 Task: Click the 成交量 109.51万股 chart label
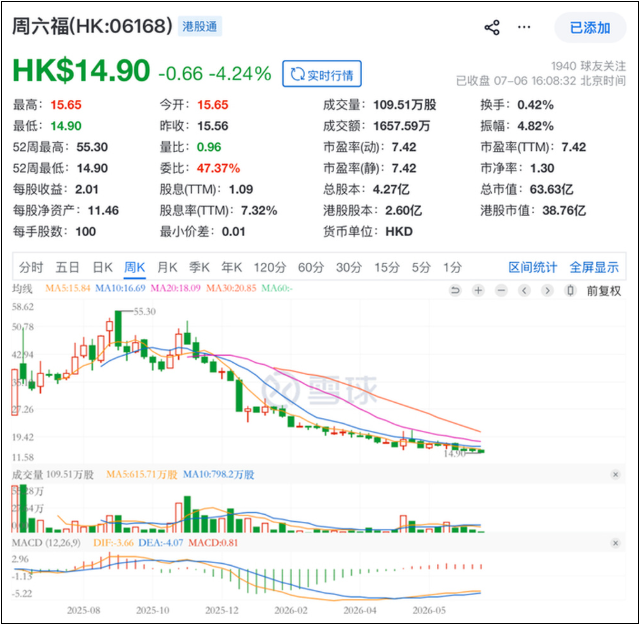53,475
